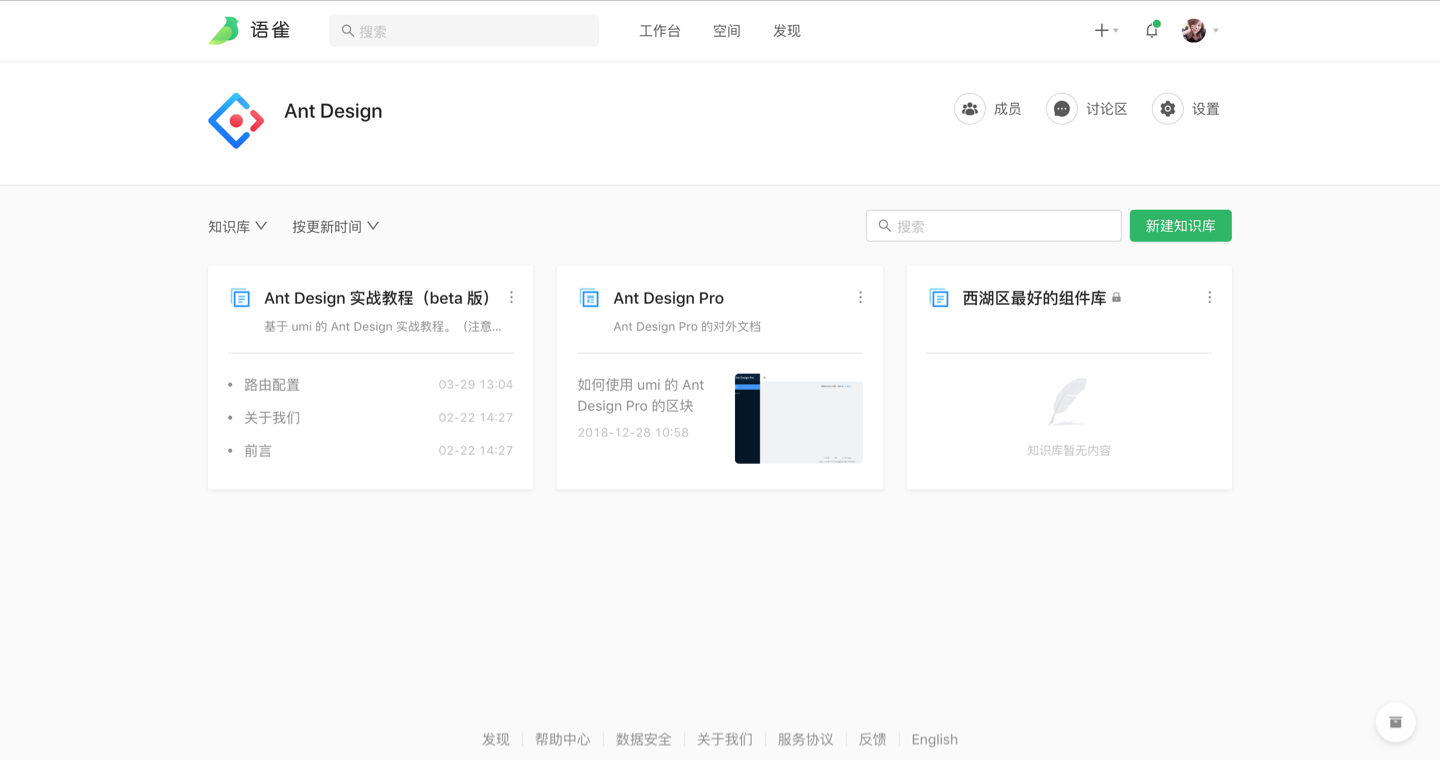Click book icon of Ant Design Pro
1440x760 pixels.
click(x=589, y=298)
